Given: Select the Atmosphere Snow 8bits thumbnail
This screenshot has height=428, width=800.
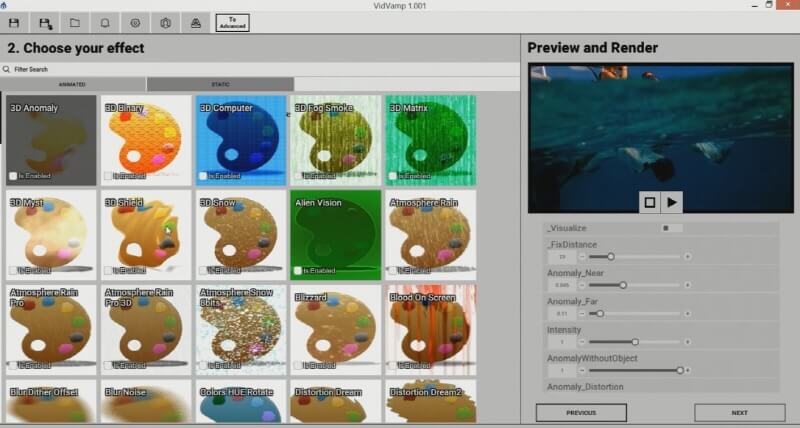Looking at the screenshot, I should point(241,330).
